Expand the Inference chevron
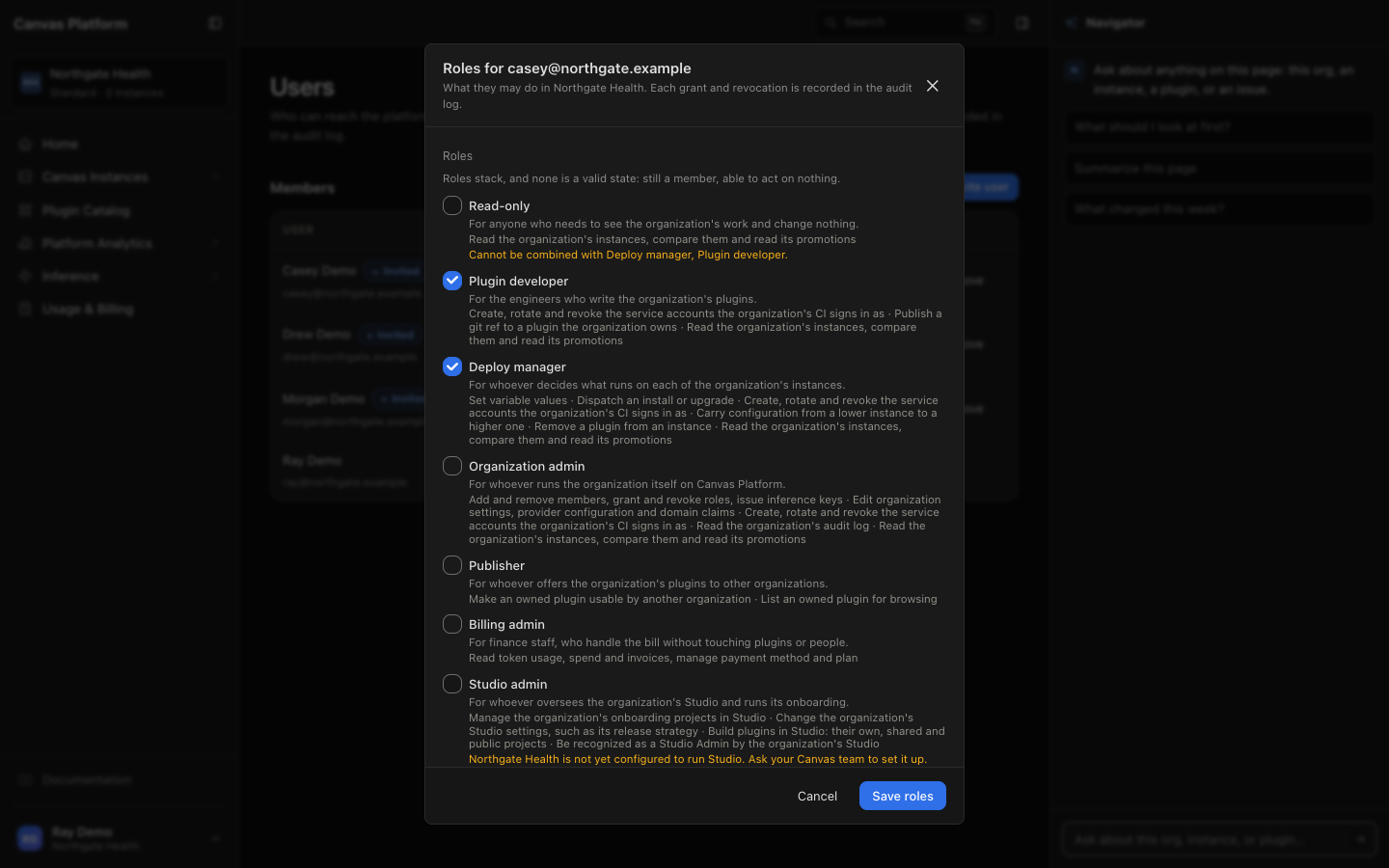The width and height of the screenshot is (1389, 868). point(216,276)
